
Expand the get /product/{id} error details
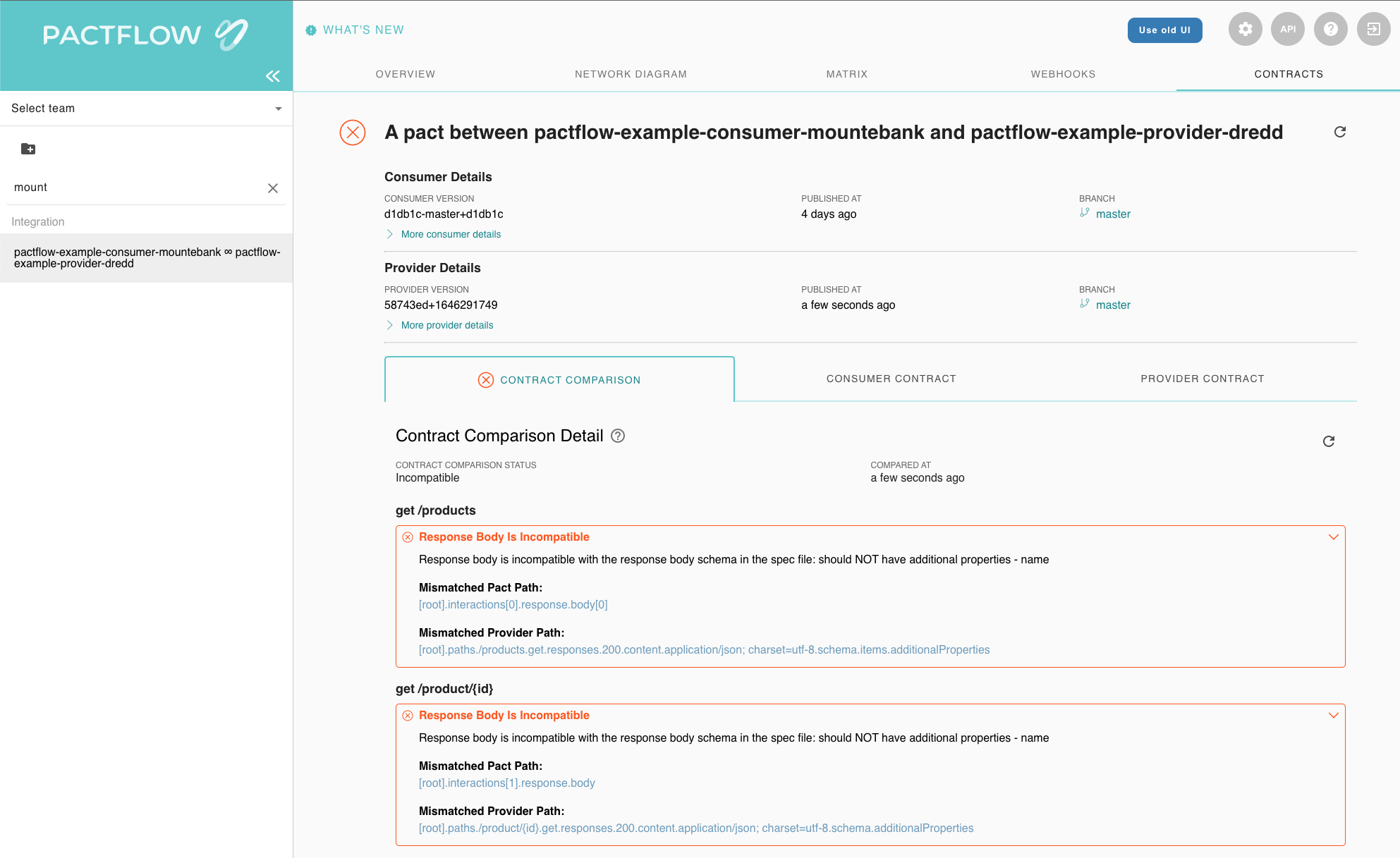point(1334,715)
